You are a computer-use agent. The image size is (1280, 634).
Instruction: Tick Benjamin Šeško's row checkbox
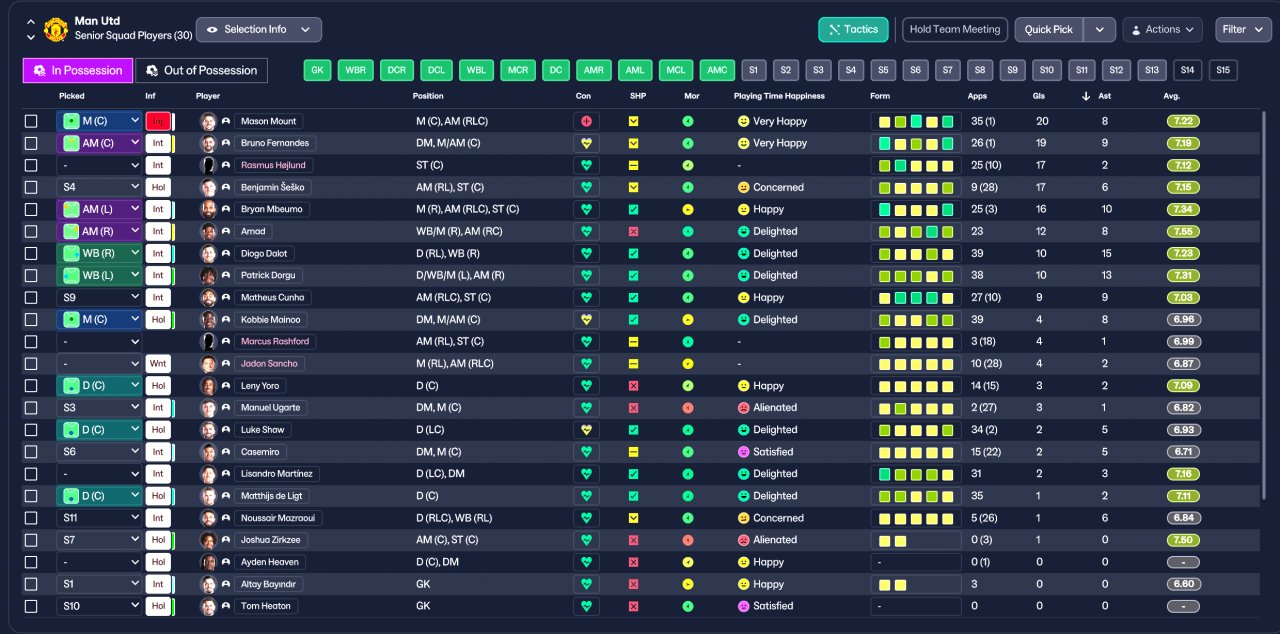31,187
